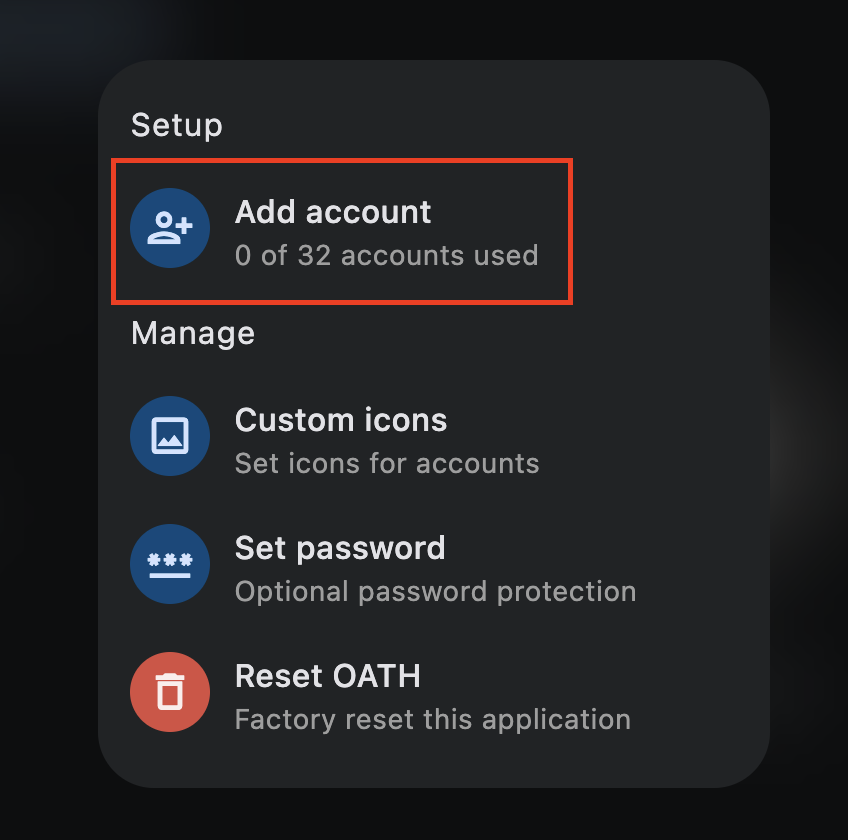Click the '0 of 32 accounts used' subtitle
848x840 pixels.
387,255
